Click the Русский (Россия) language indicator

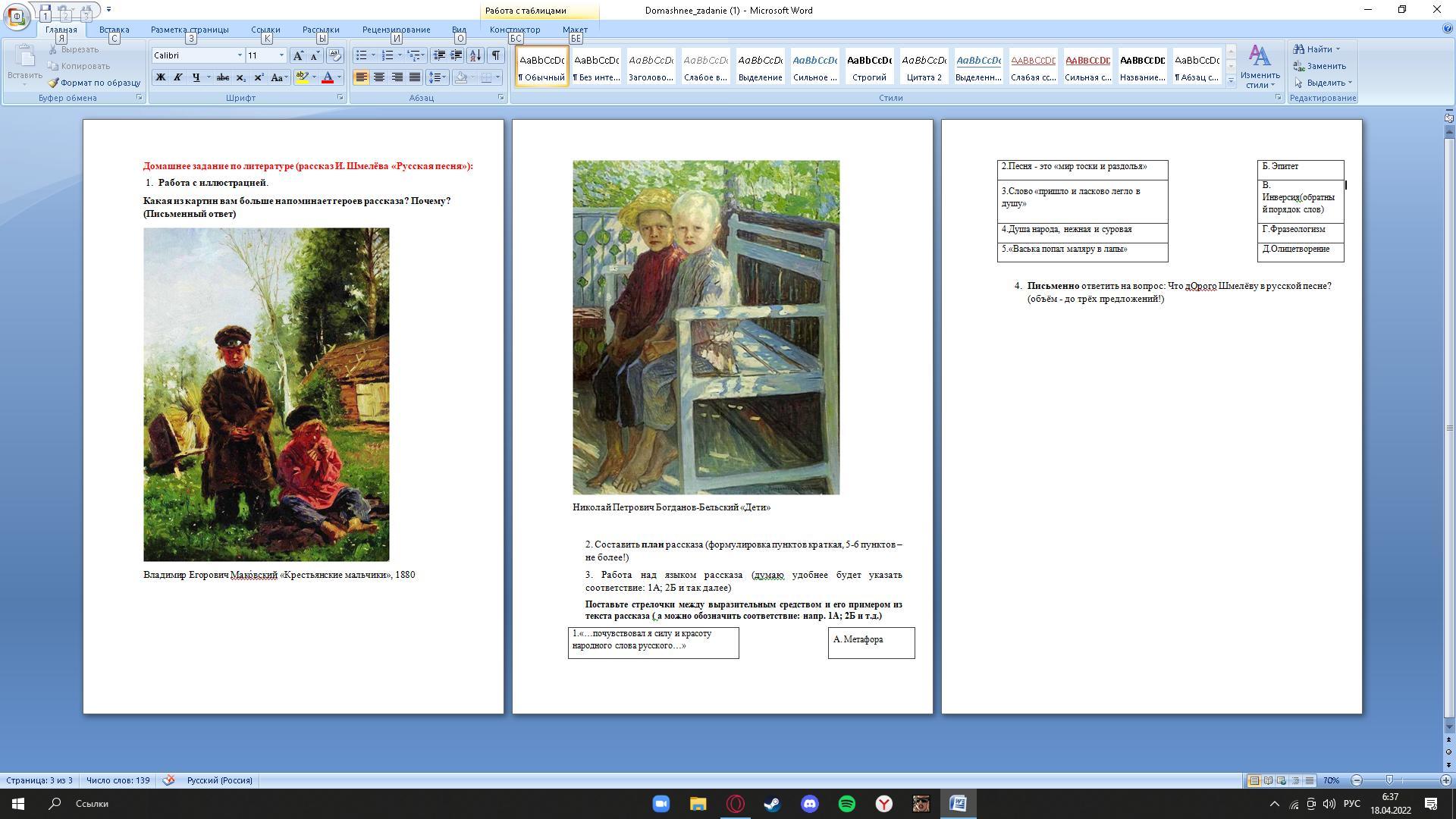(220, 780)
